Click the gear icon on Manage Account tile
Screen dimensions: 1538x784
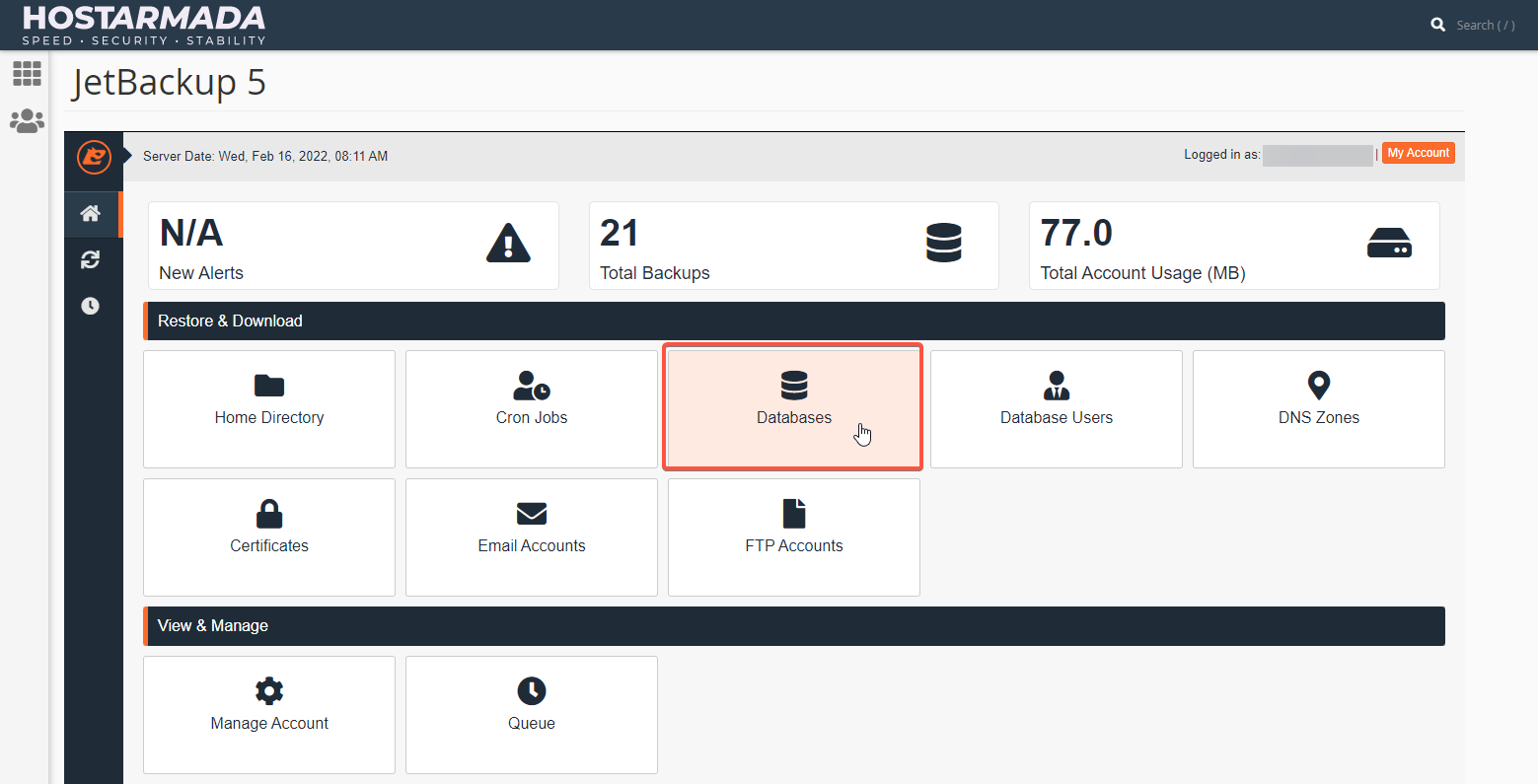point(268,691)
